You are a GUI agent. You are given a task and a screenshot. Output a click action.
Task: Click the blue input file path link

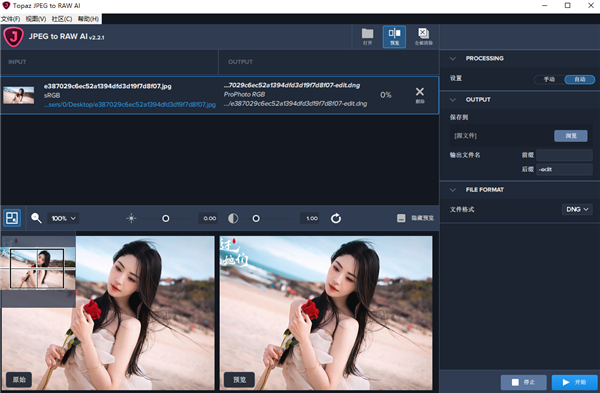coord(130,104)
